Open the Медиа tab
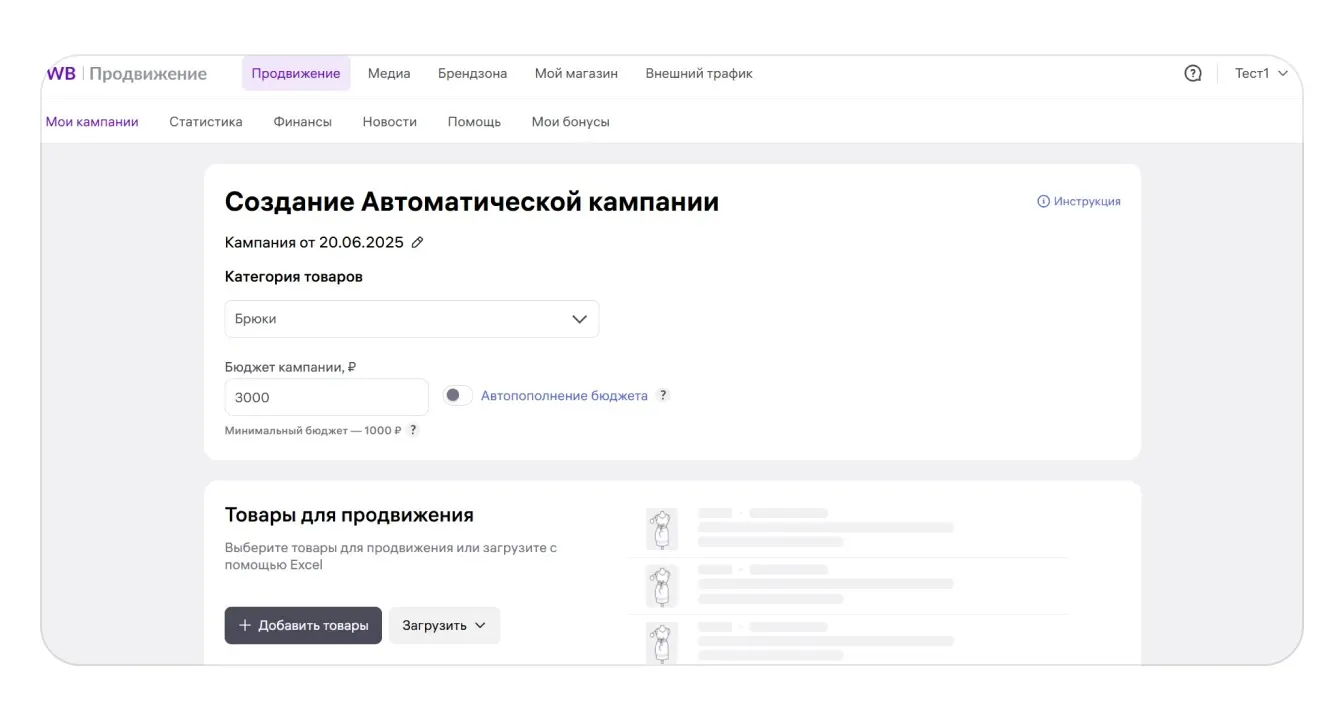The height and width of the screenshot is (720, 1344). coord(389,73)
